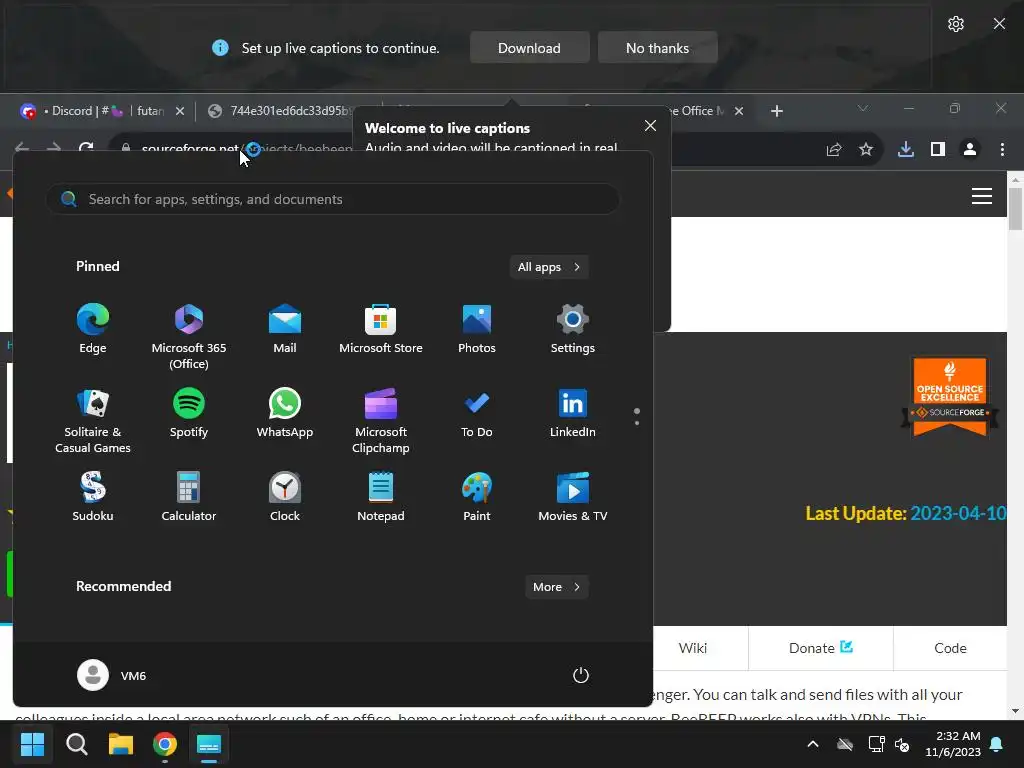Click the power button in the Start menu
1024x768 pixels.
[581, 675]
